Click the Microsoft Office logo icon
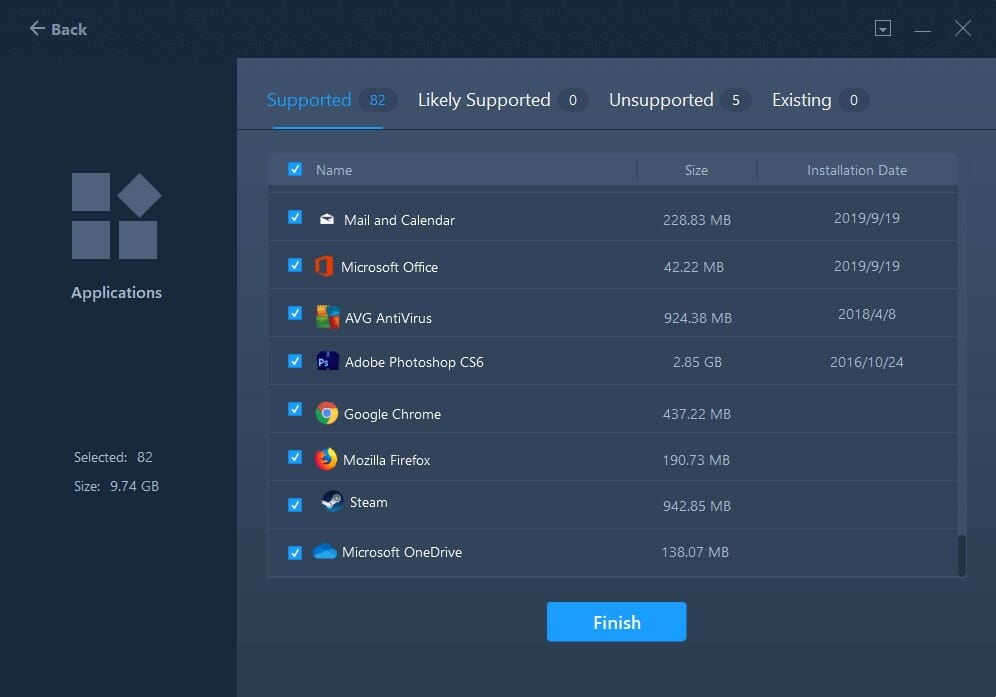 tap(324, 266)
